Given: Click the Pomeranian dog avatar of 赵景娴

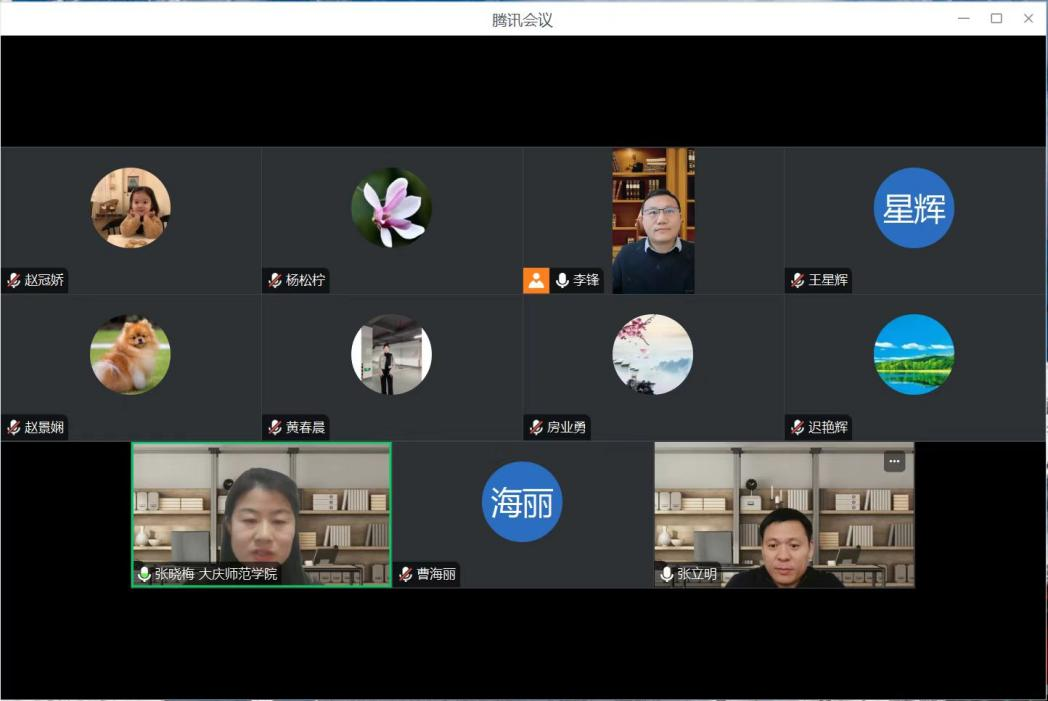Looking at the screenshot, I should pos(130,355).
